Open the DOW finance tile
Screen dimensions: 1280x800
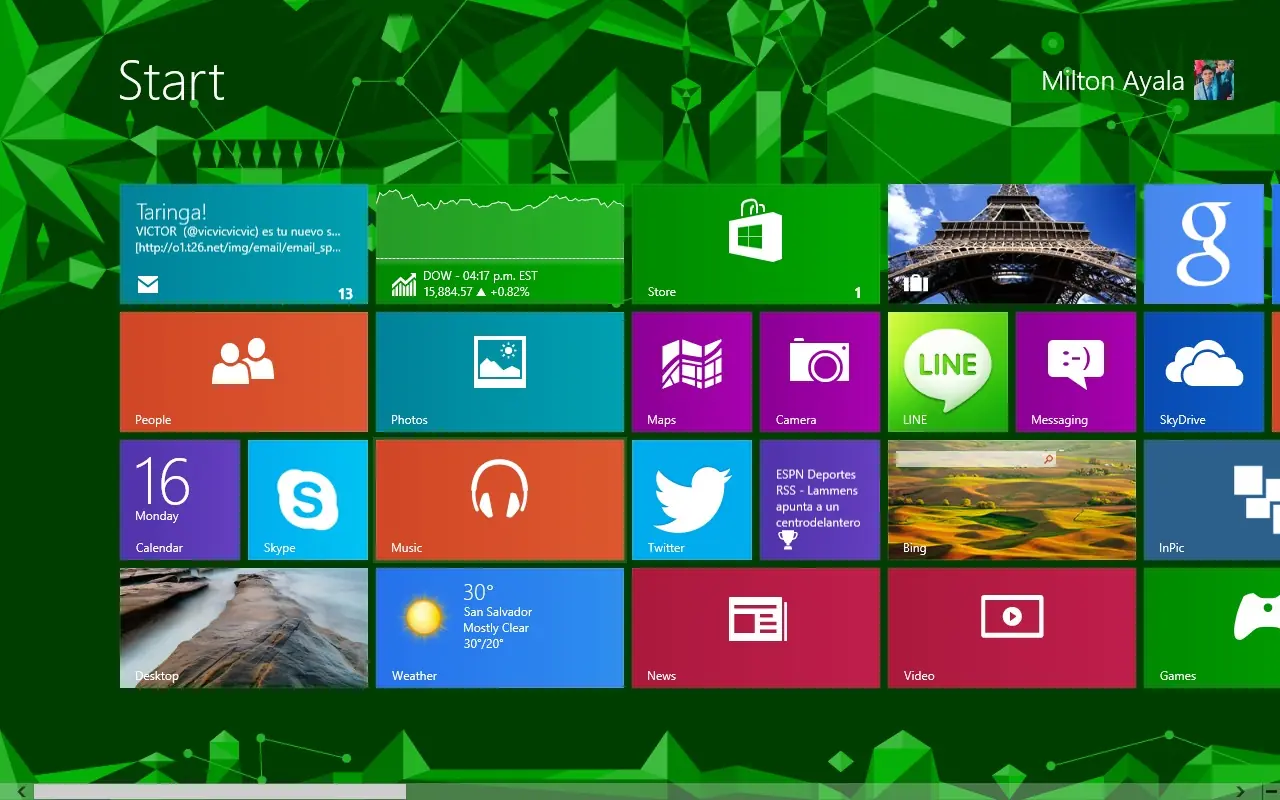tap(500, 244)
